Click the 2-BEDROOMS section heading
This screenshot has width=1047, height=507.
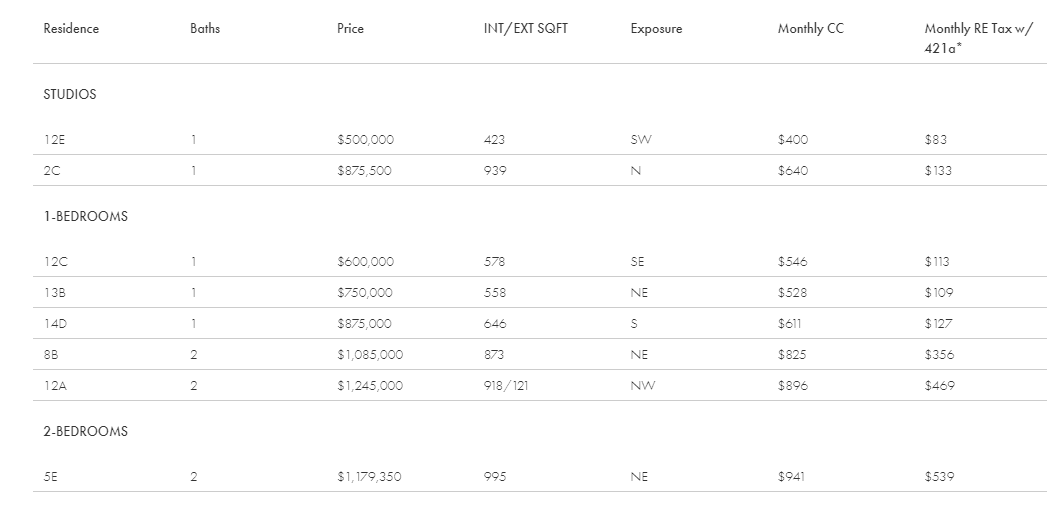click(x=85, y=432)
